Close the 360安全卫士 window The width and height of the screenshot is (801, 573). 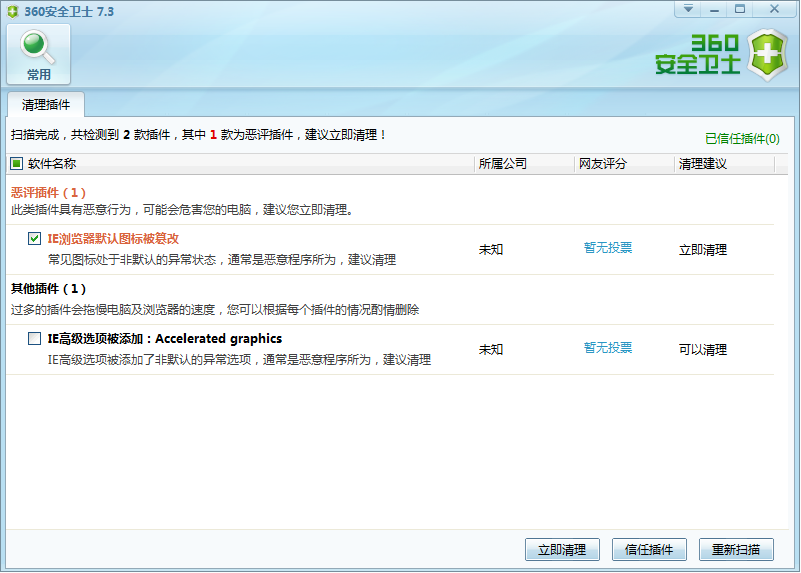coord(773,9)
